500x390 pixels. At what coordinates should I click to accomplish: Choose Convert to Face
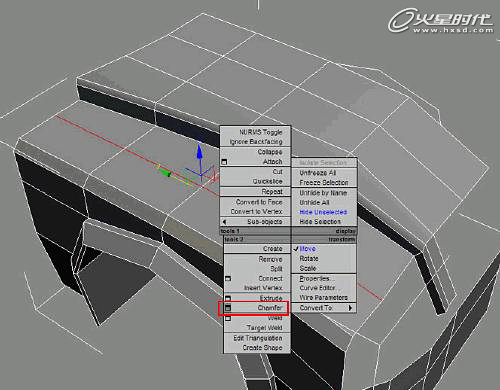(x=259, y=202)
